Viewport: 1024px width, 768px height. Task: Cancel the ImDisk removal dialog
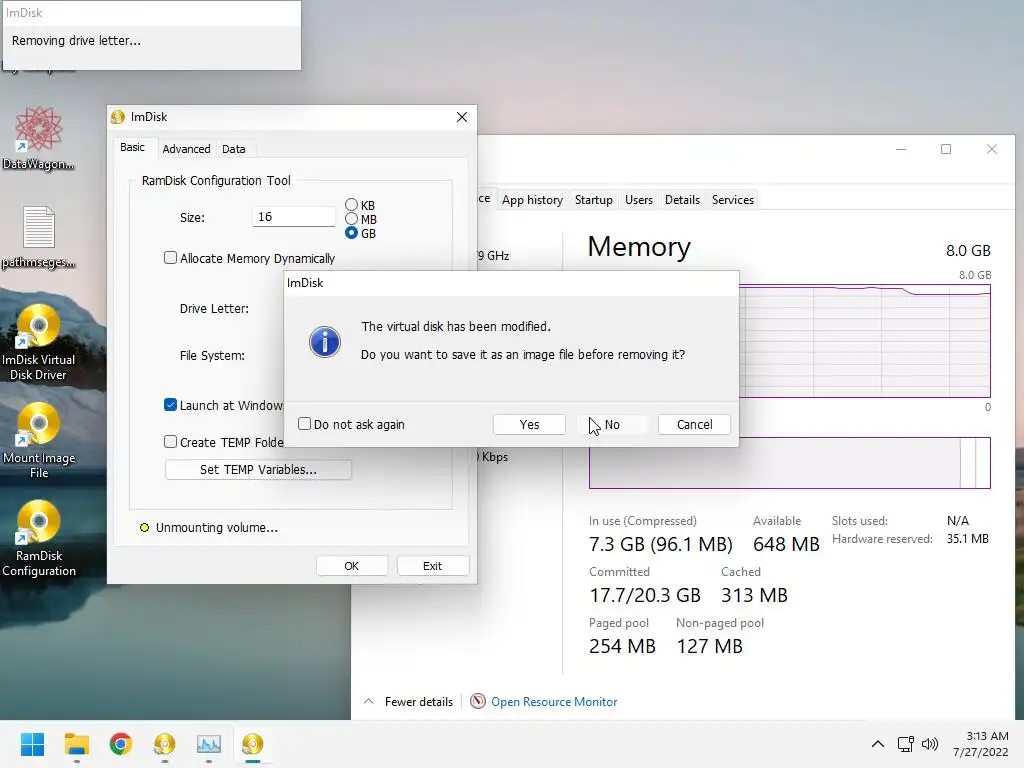coord(694,424)
